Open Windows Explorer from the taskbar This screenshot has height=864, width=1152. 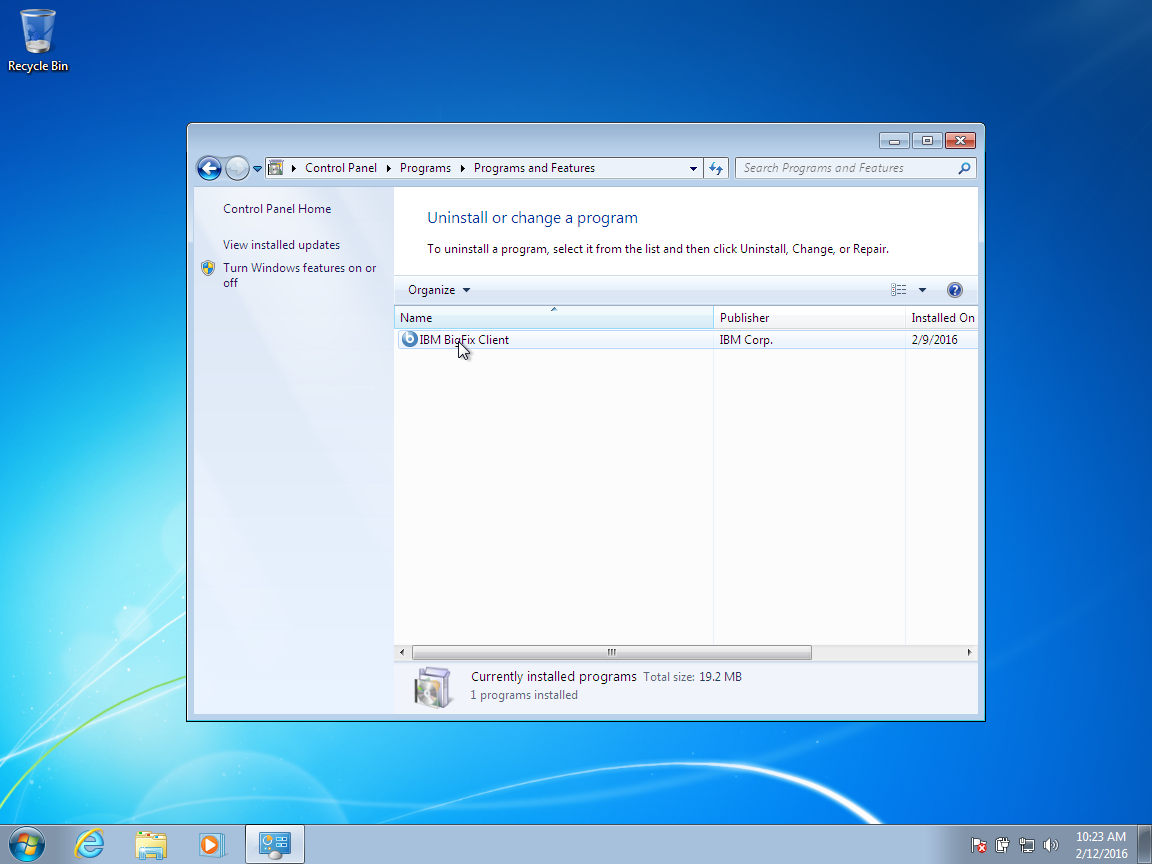[x=151, y=844]
